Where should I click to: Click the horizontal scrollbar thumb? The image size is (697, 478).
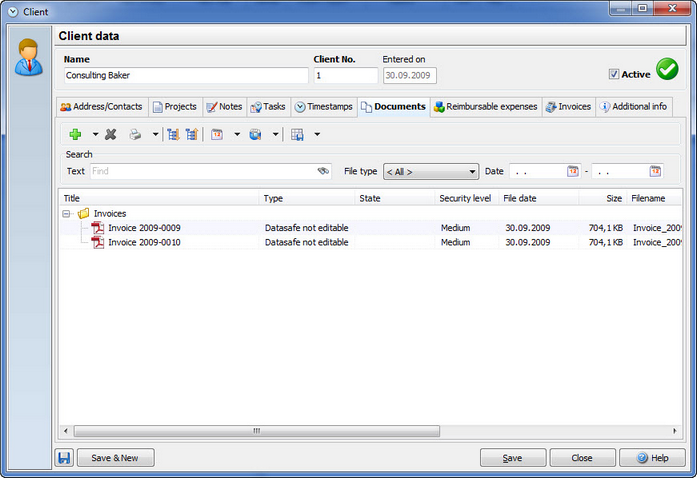tap(257, 431)
